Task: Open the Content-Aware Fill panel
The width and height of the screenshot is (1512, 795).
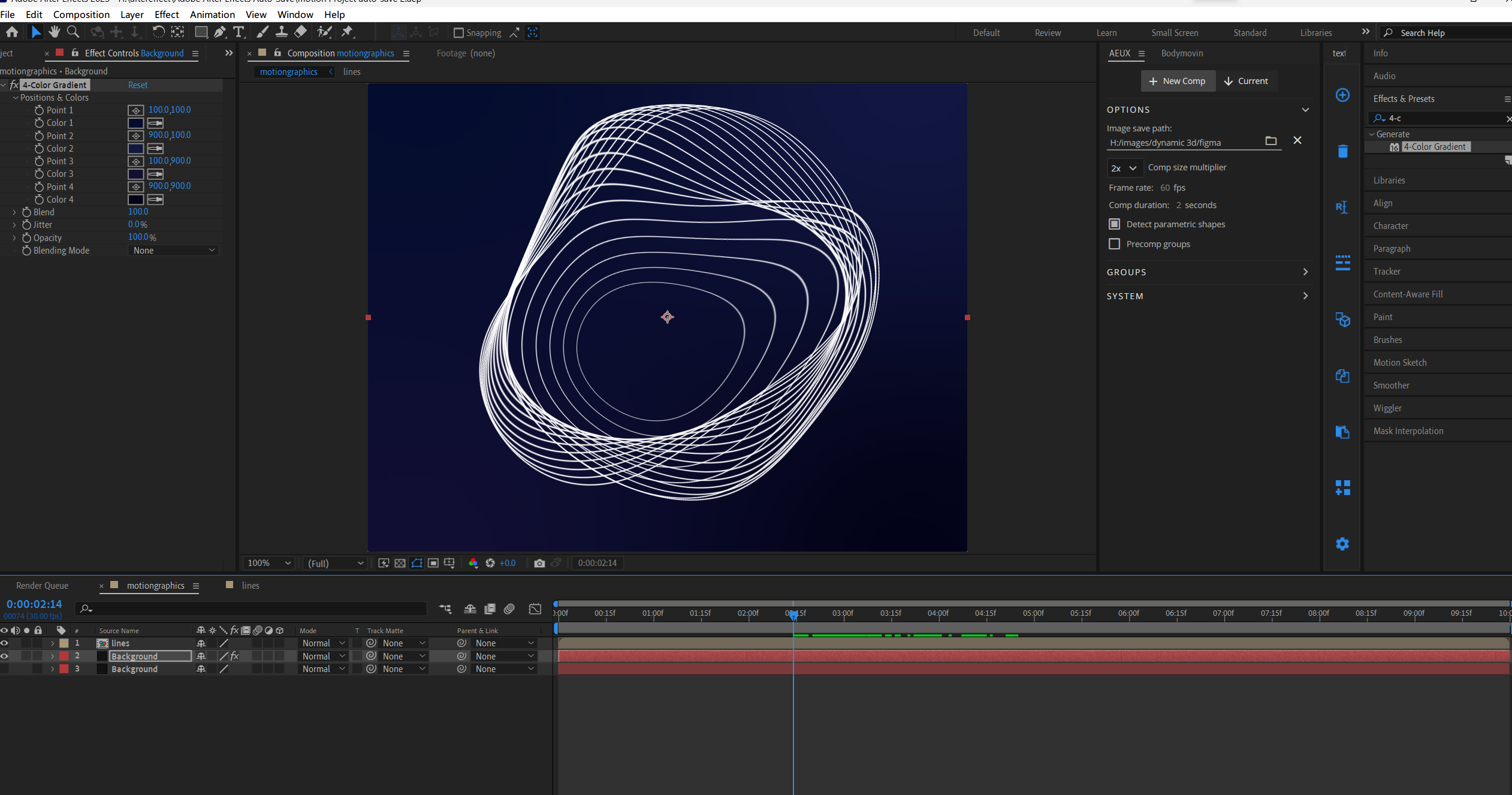Action: point(1408,294)
